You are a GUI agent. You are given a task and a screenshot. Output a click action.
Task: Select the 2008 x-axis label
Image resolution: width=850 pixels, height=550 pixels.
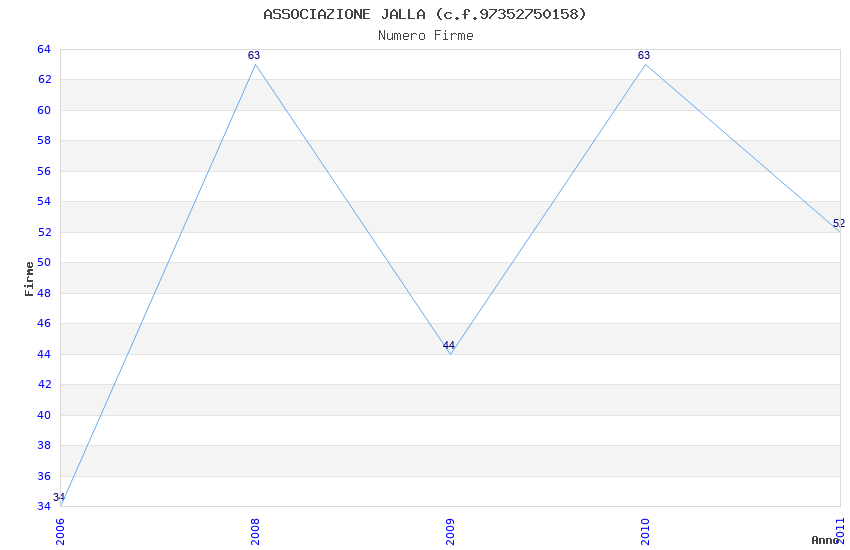pos(255,532)
